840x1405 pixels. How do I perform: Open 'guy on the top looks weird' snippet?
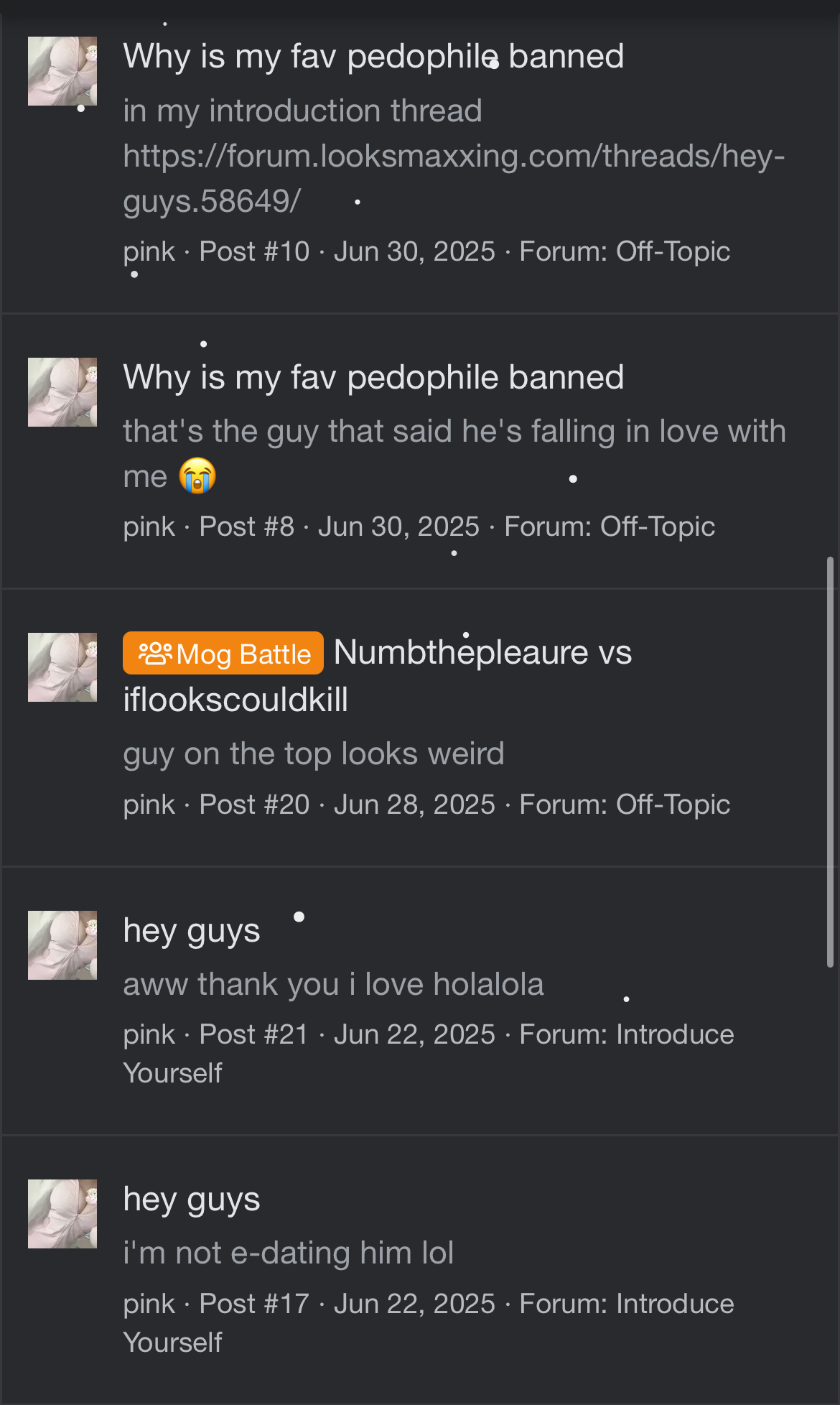coord(314,754)
